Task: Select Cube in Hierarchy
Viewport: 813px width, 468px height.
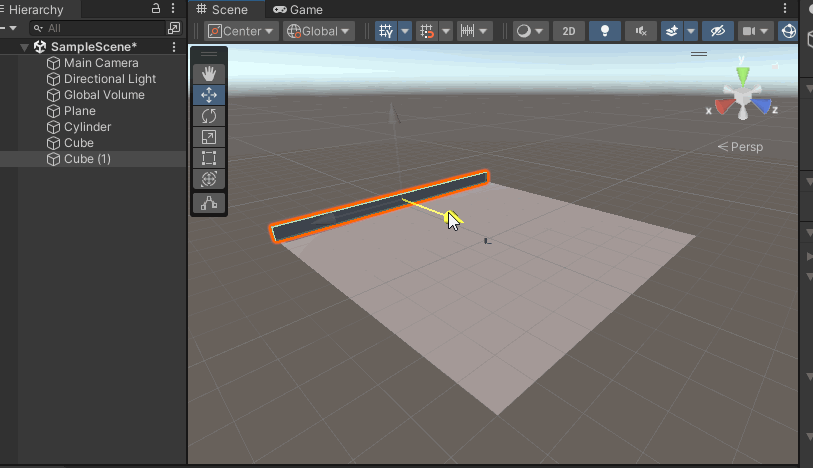Action: pyautogui.click(x=79, y=143)
